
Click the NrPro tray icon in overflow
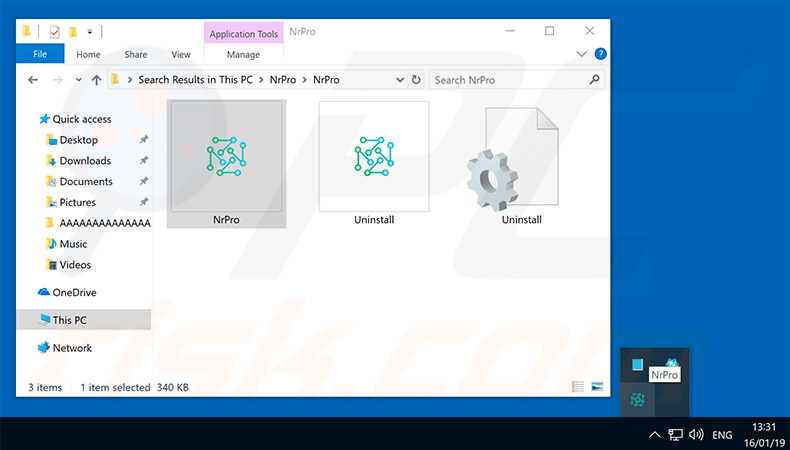(637, 400)
